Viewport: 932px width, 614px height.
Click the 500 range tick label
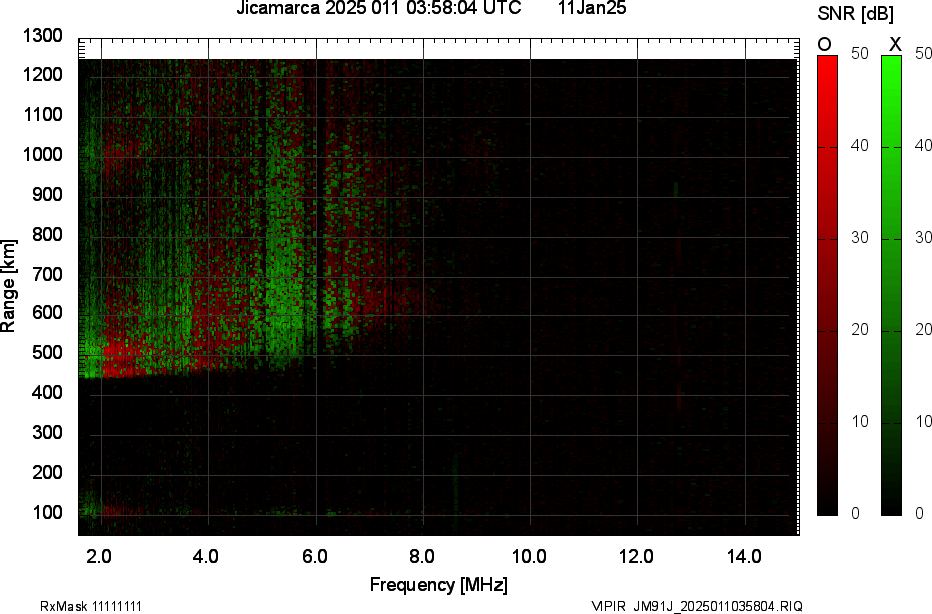[x=47, y=352]
